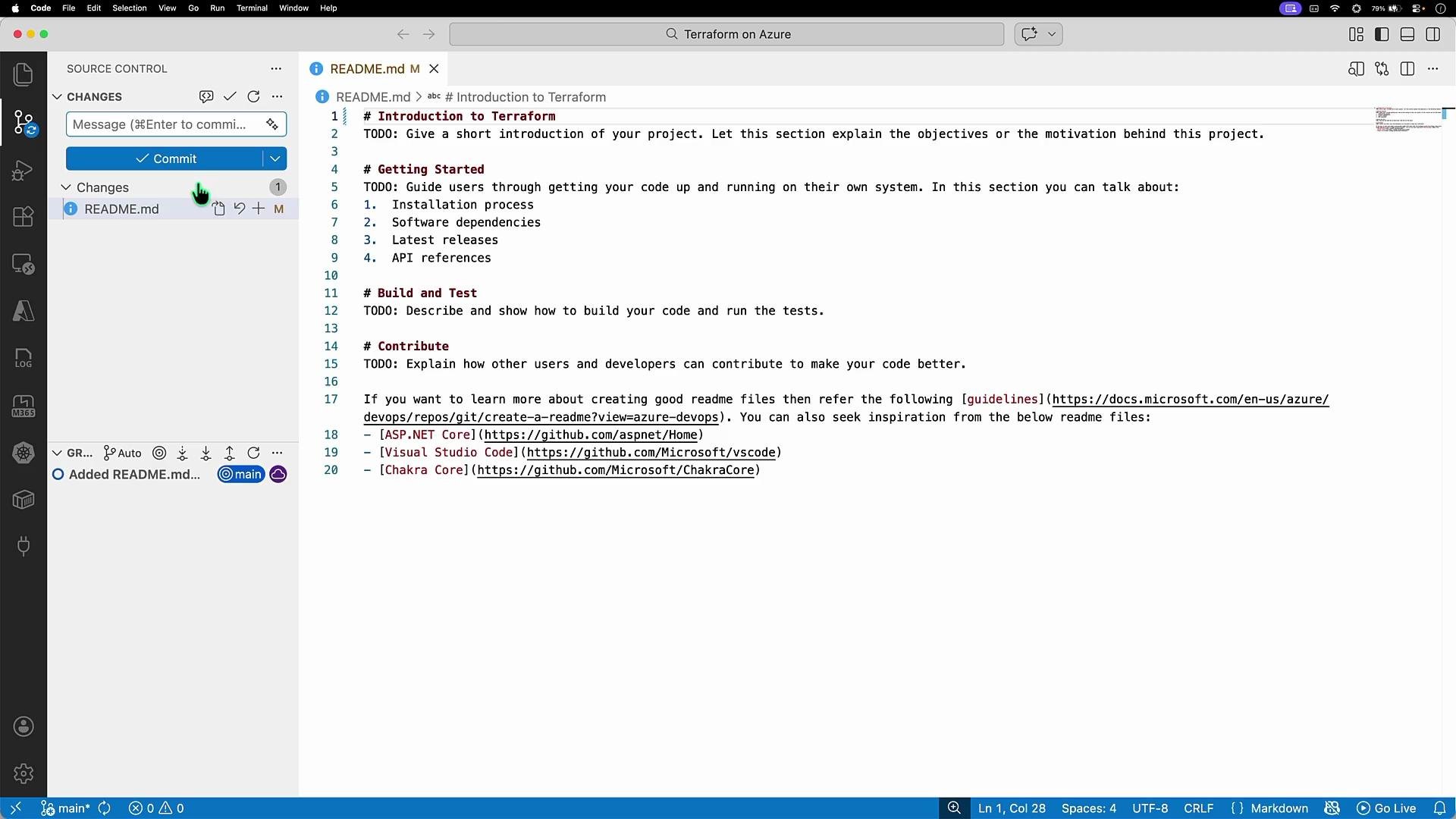This screenshot has width=1456, height=819.
Task: Stage README.md changes with plus icon
Action: click(259, 209)
